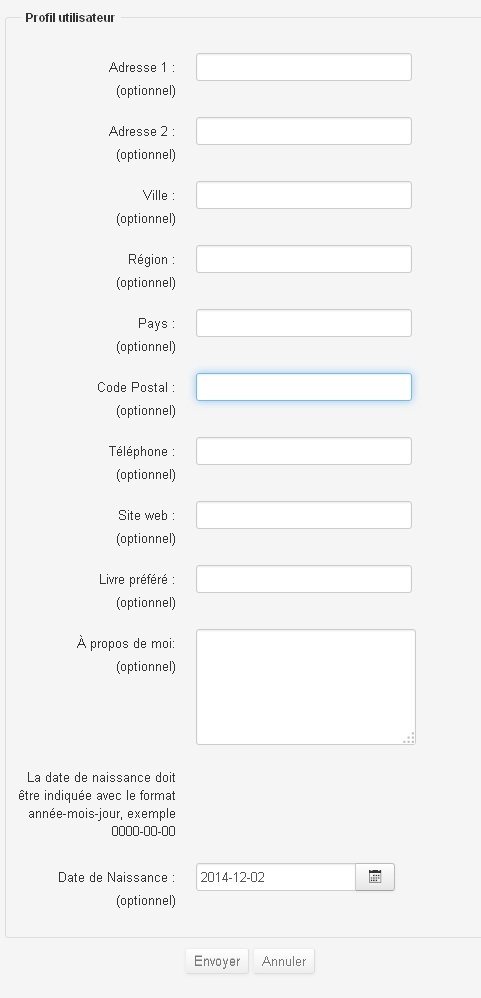Focus the Pays text box
Image resolution: width=481 pixels, height=998 pixels.
click(303, 323)
